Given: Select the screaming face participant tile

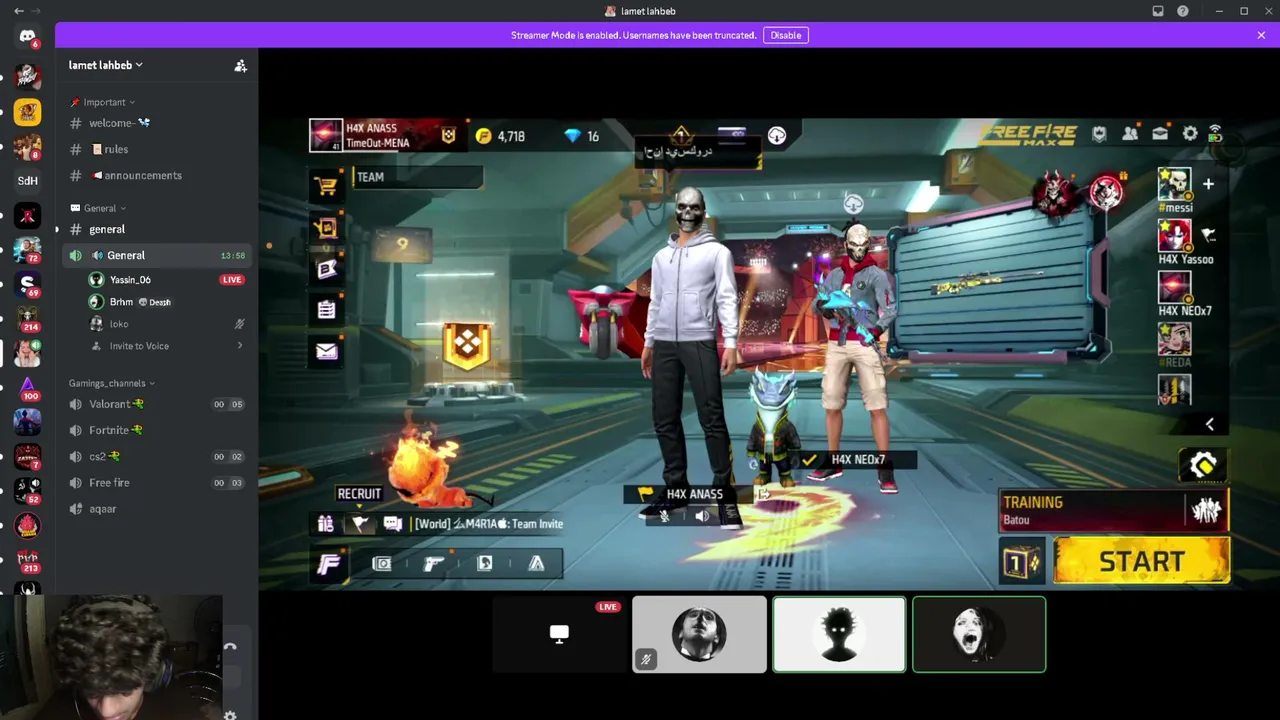Looking at the screenshot, I should (x=979, y=634).
